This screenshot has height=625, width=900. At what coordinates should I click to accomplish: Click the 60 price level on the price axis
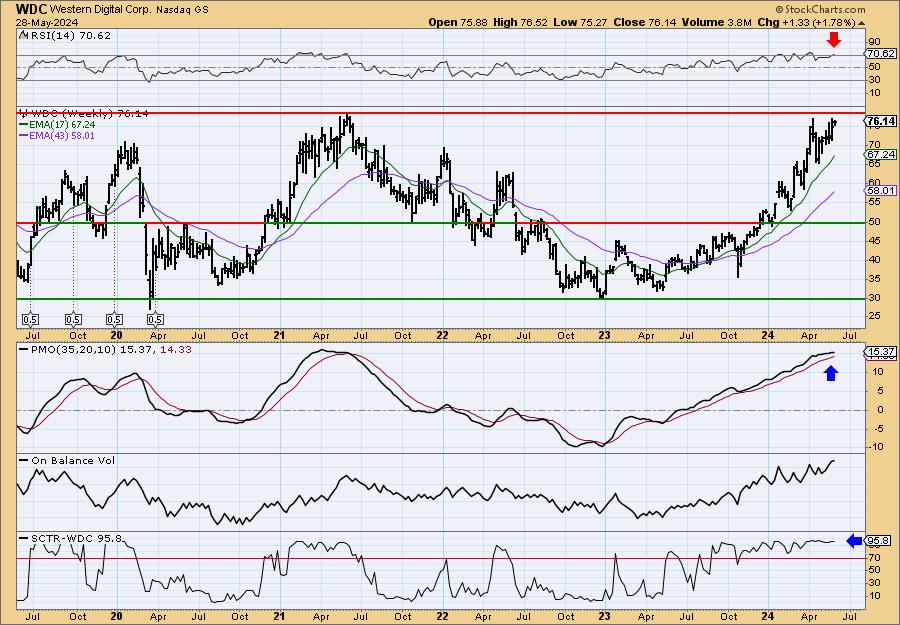click(874, 183)
